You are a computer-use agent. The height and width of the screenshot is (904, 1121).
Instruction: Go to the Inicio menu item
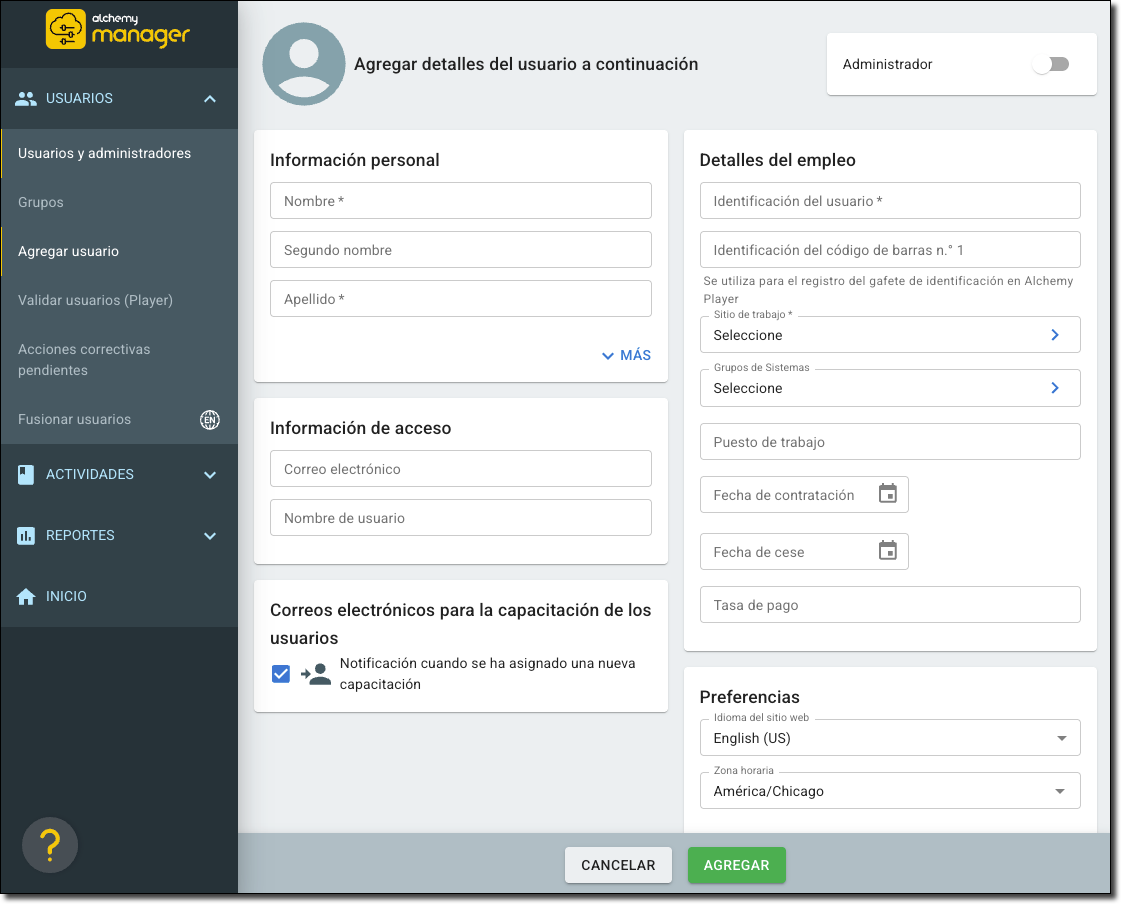tap(119, 596)
